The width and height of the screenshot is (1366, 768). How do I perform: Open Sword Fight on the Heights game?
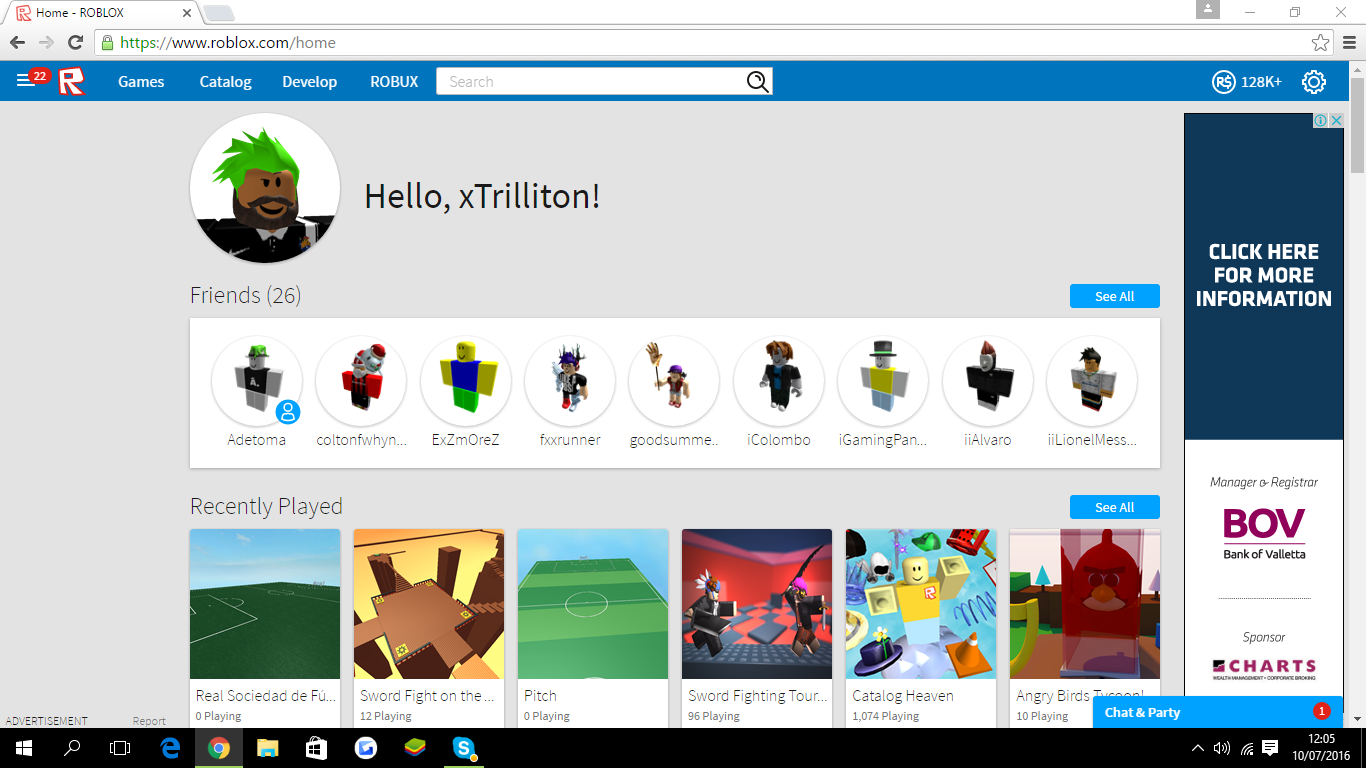(429, 604)
